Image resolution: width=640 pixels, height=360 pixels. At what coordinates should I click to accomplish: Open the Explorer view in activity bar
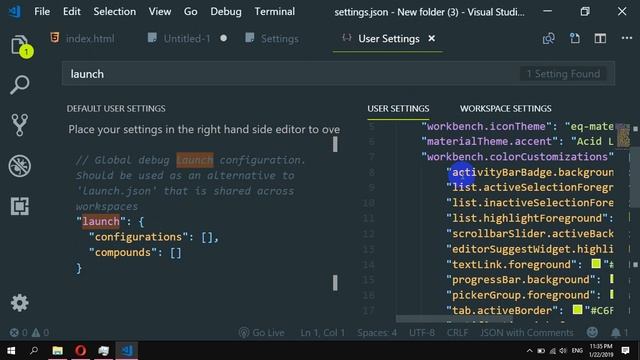20,46
